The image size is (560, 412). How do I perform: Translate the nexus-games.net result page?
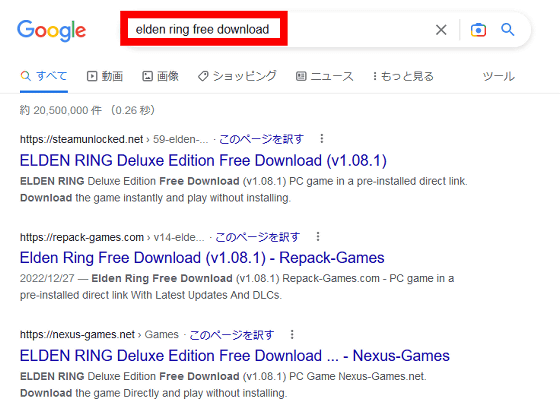[232, 335]
